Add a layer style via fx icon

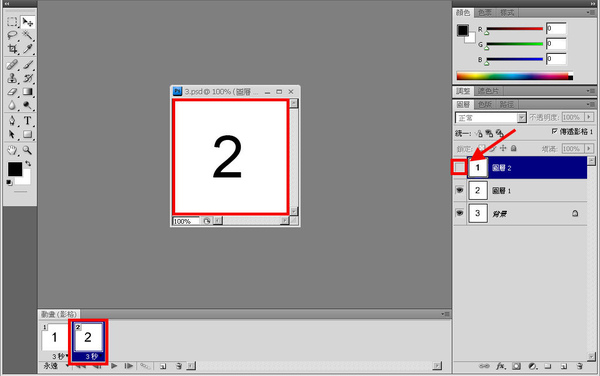501,366
